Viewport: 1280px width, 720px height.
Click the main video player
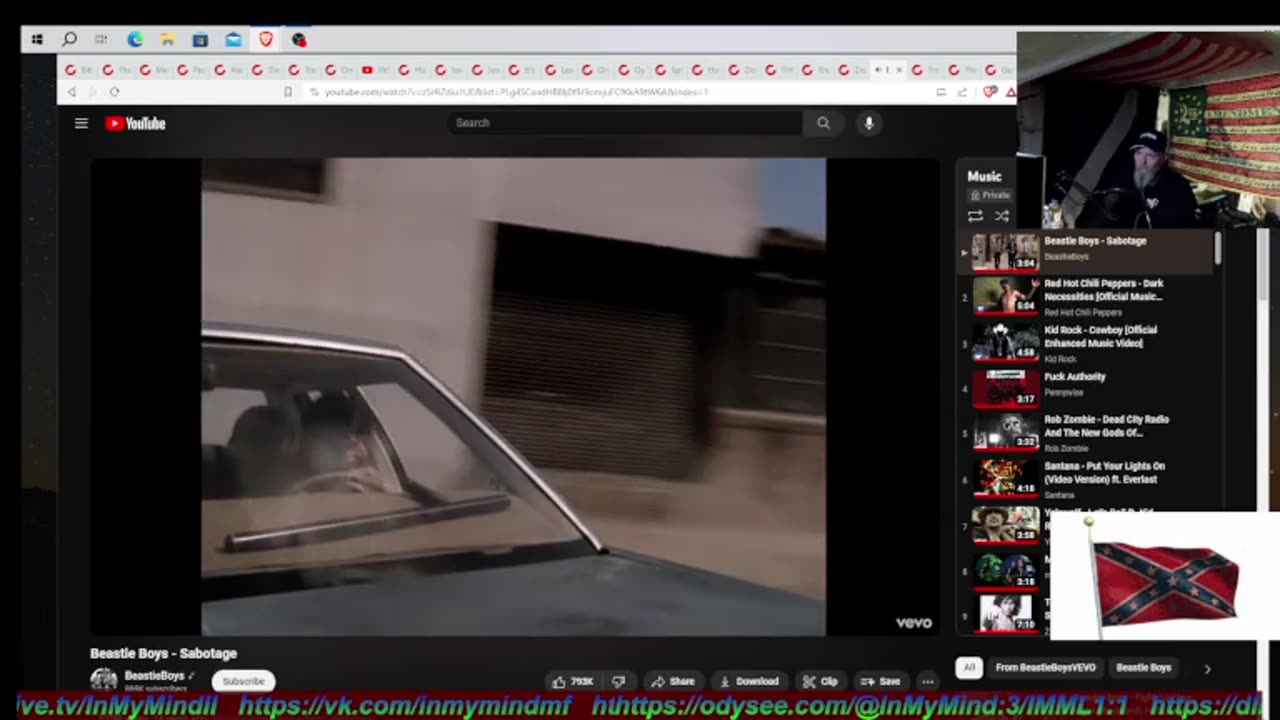[514, 397]
